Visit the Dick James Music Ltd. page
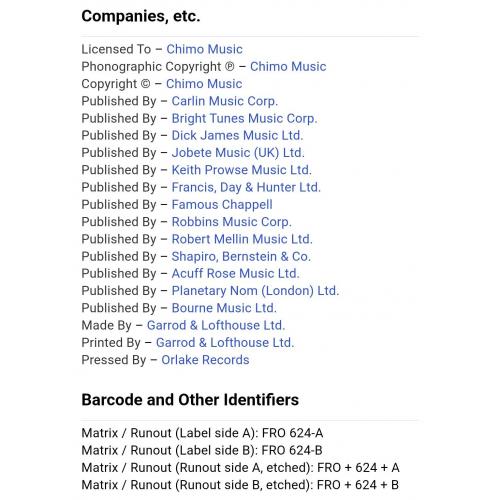This screenshot has height=500, width=500. (237, 136)
